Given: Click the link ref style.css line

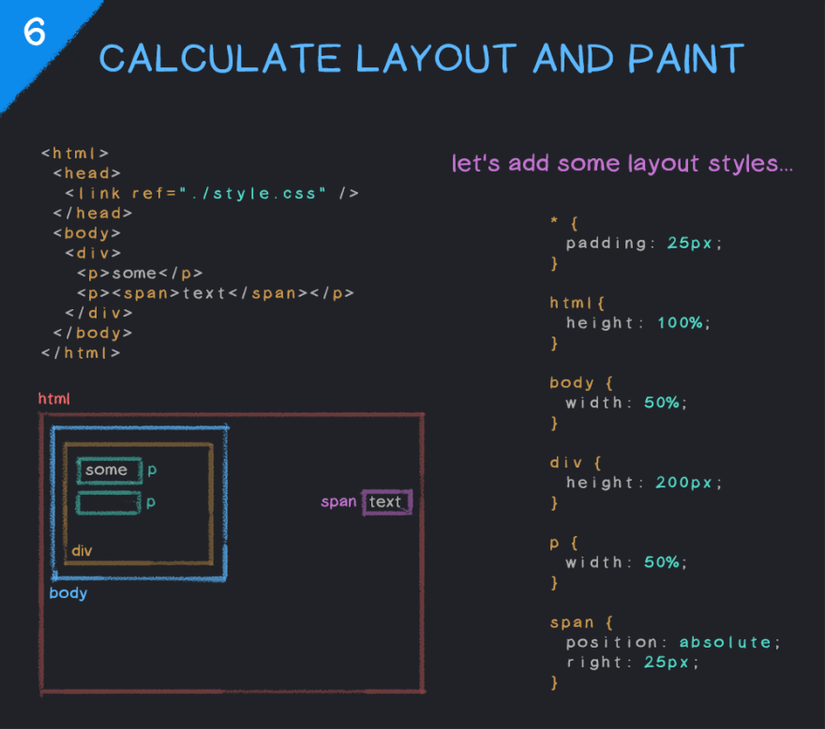Looking at the screenshot, I should pyautogui.click(x=212, y=193).
